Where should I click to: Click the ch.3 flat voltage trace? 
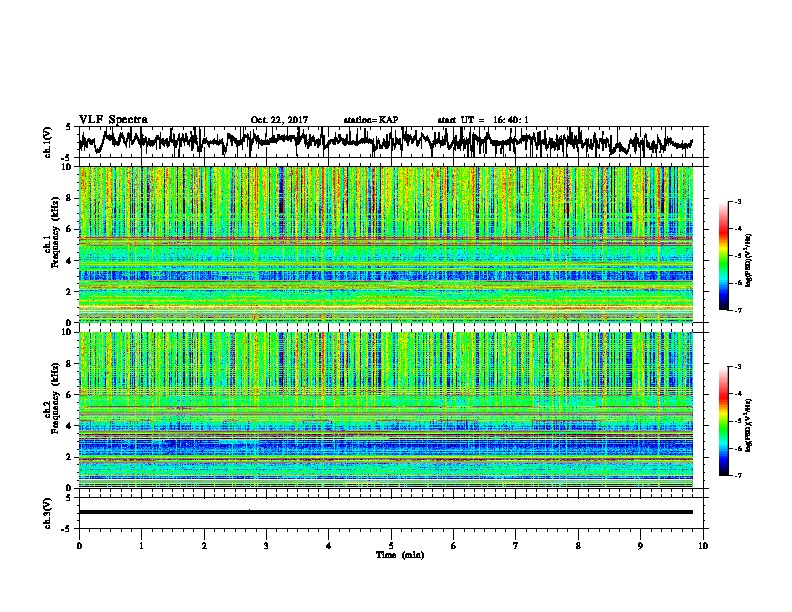click(386, 512)
